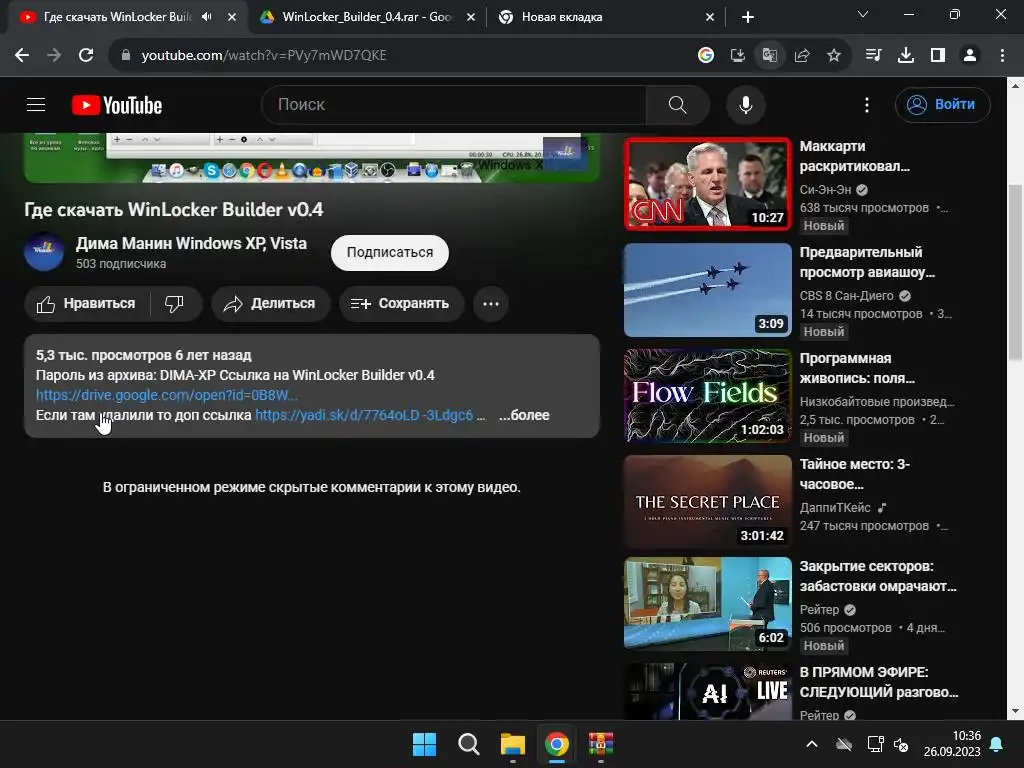This screenshot has width=1024, height=768.
Task: Click the Делиться share button
Action: pyautogui.click(x=270, y=304)
